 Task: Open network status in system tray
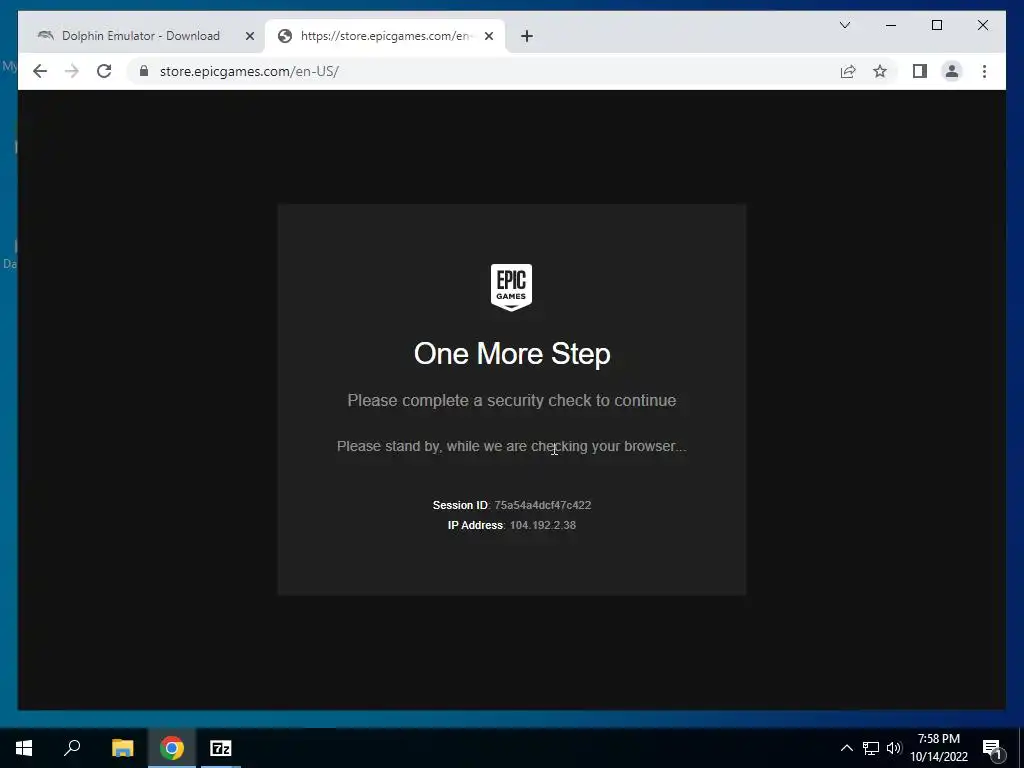[x=871, y=748]
